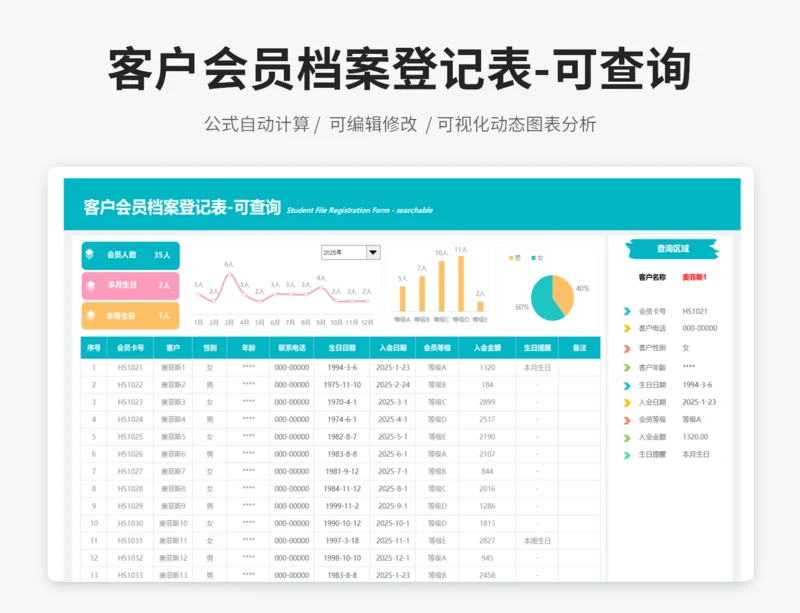Select the red 奥菲斯1 customer name query field
The image size is (800, 613).
pos(694,277)
